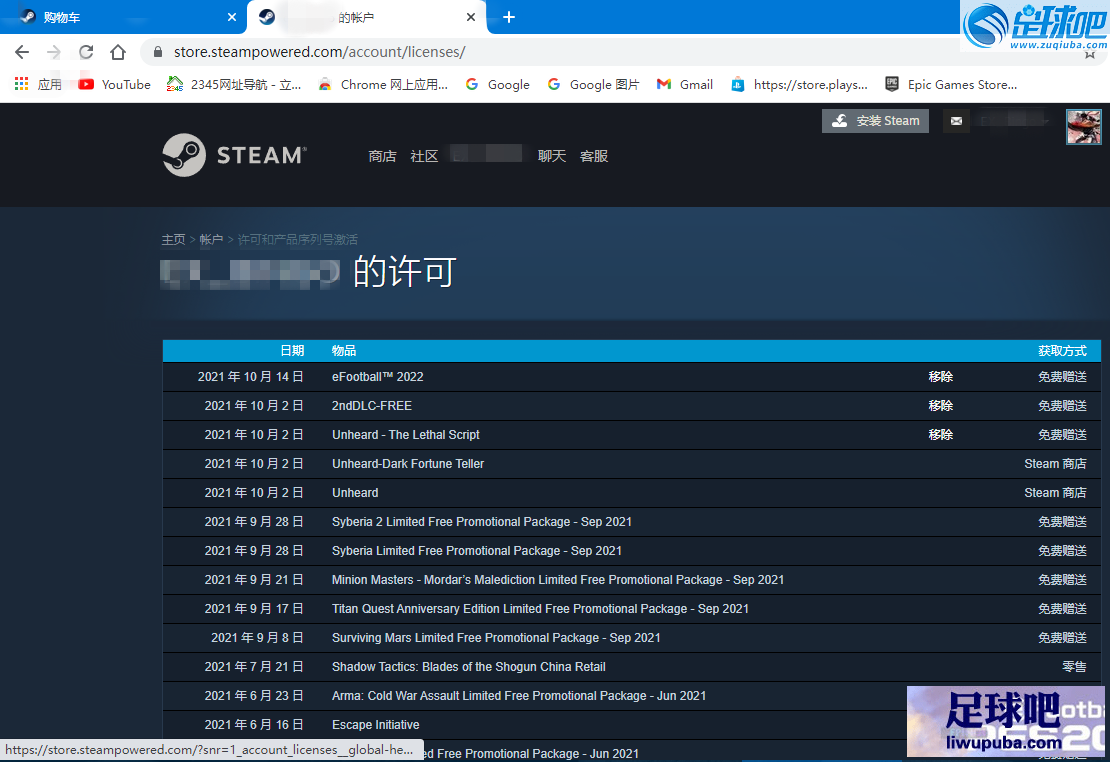The height and width of the screenshot is (762, 1110).
Task: Open the username dropdown beside the envelope
Action: click(1014, 121)
